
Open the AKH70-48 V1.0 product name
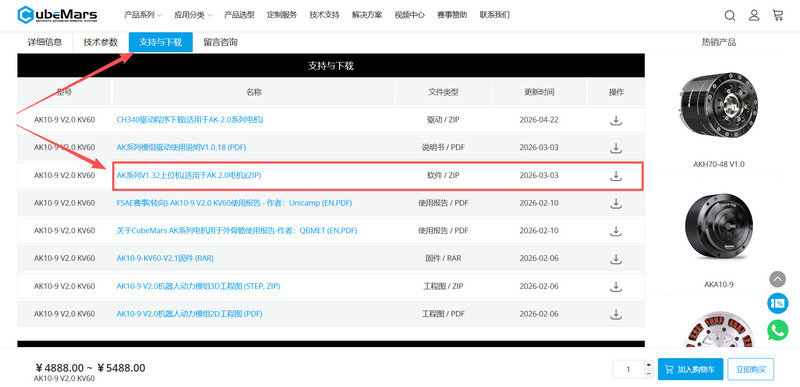click(x=718, y=164)
